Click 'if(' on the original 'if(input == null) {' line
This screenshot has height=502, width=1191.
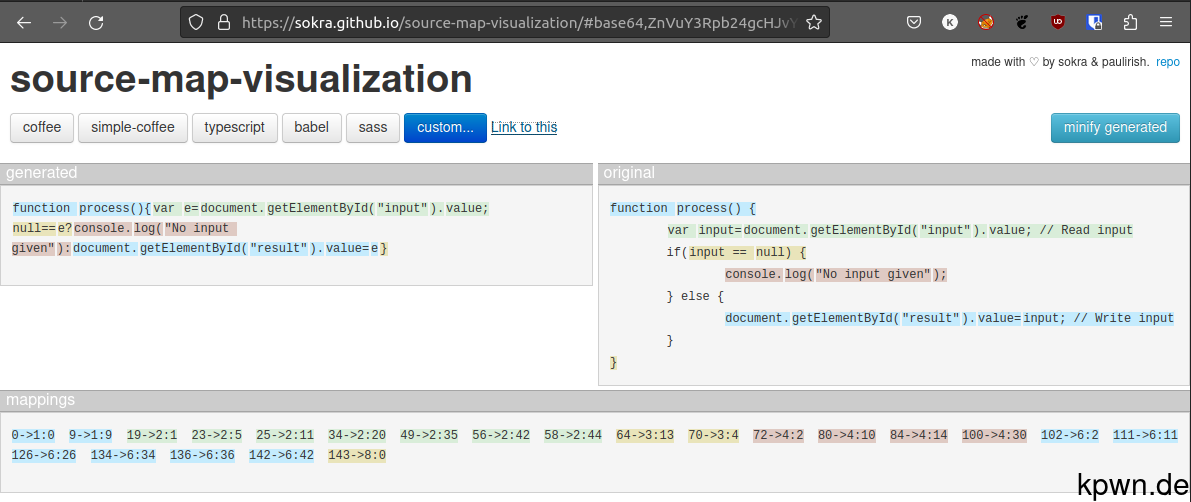pos(677,252)
